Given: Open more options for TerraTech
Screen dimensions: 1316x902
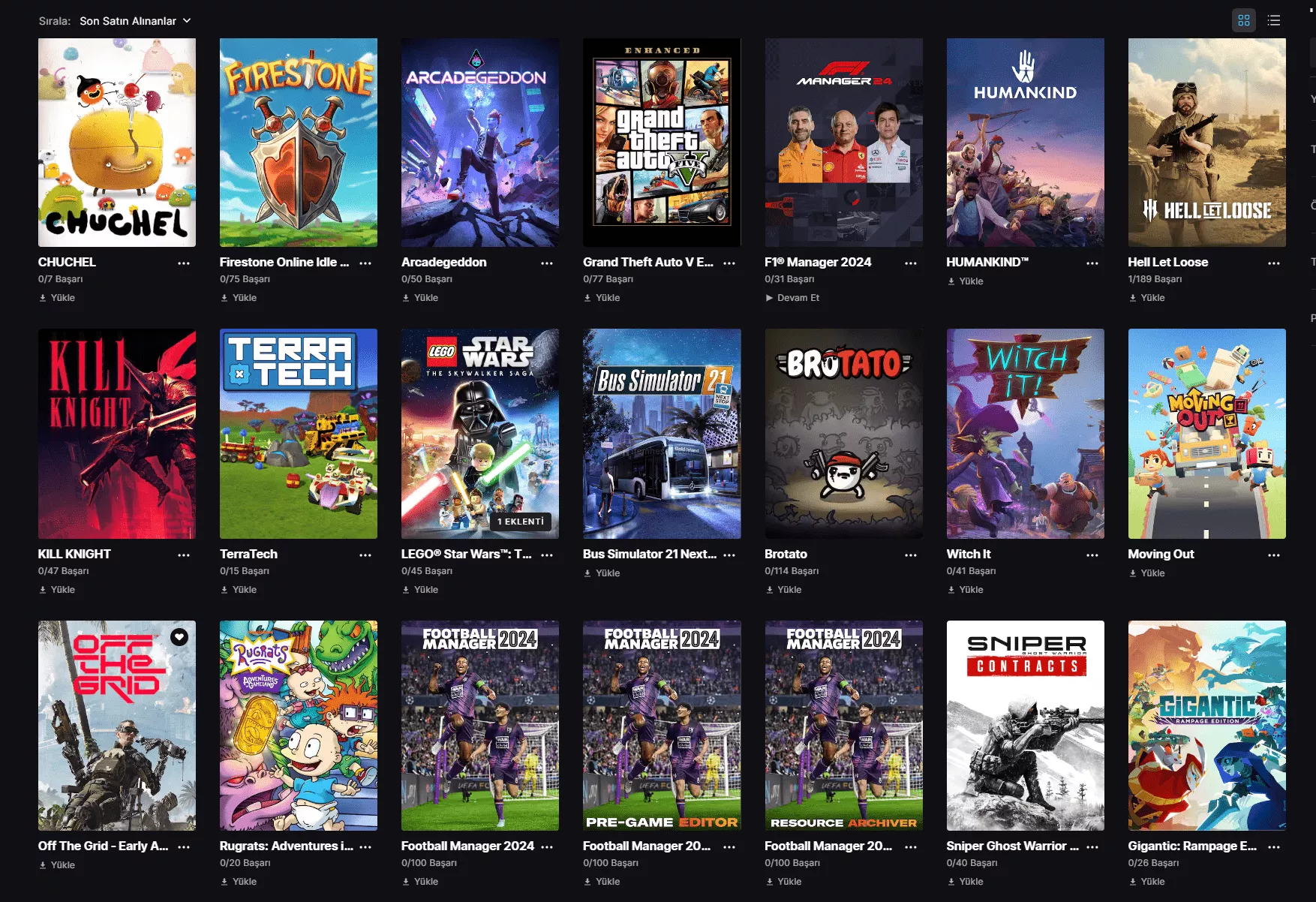Looking at the screenshot, I should 365,555.
